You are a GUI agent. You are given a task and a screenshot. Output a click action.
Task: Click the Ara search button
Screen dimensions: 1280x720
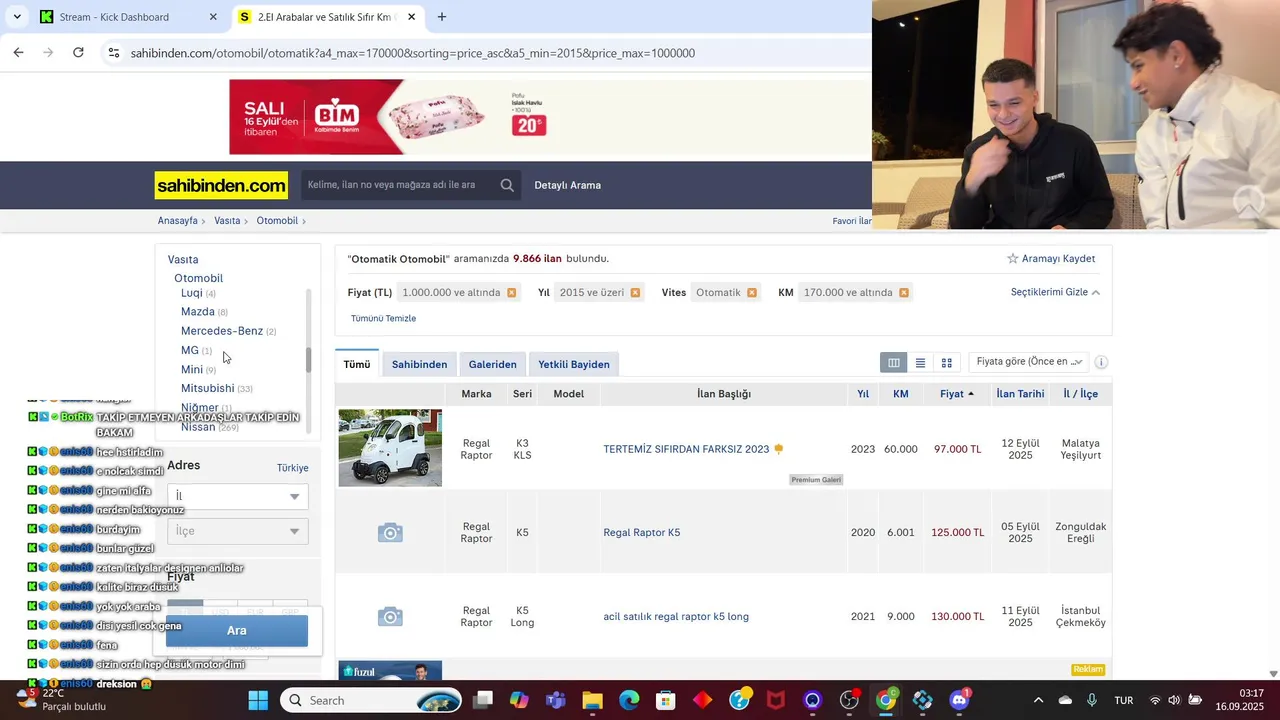tap(237, 631)
